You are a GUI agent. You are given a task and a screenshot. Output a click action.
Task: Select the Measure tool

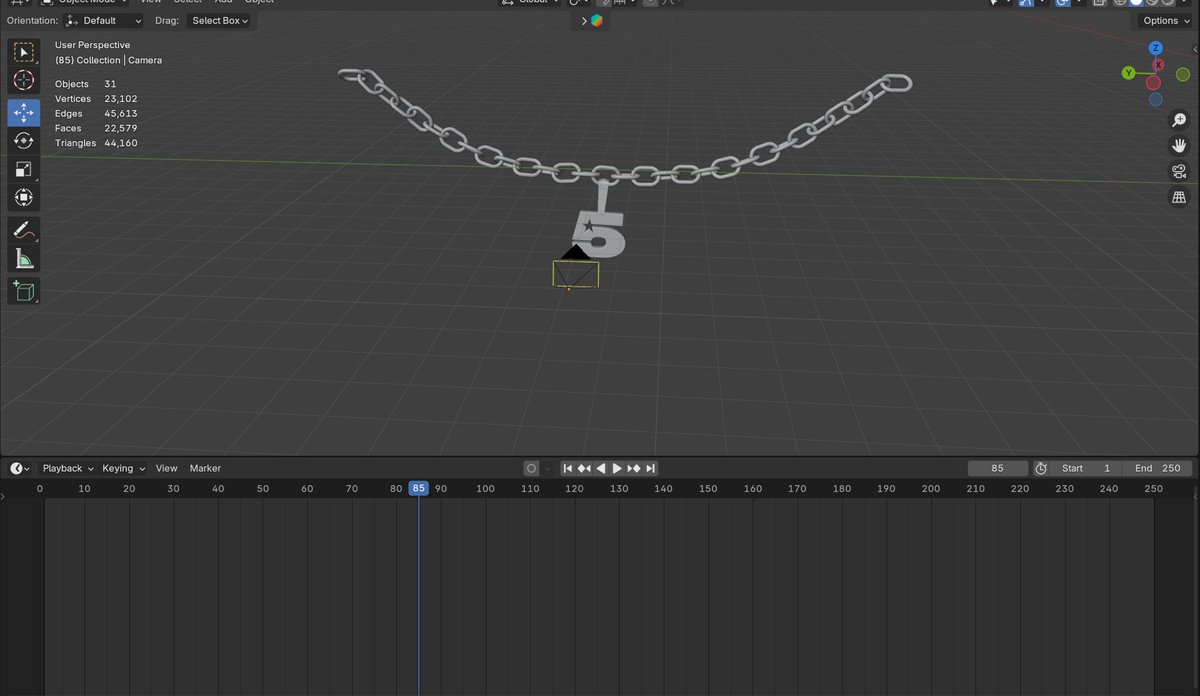(24, 260)
